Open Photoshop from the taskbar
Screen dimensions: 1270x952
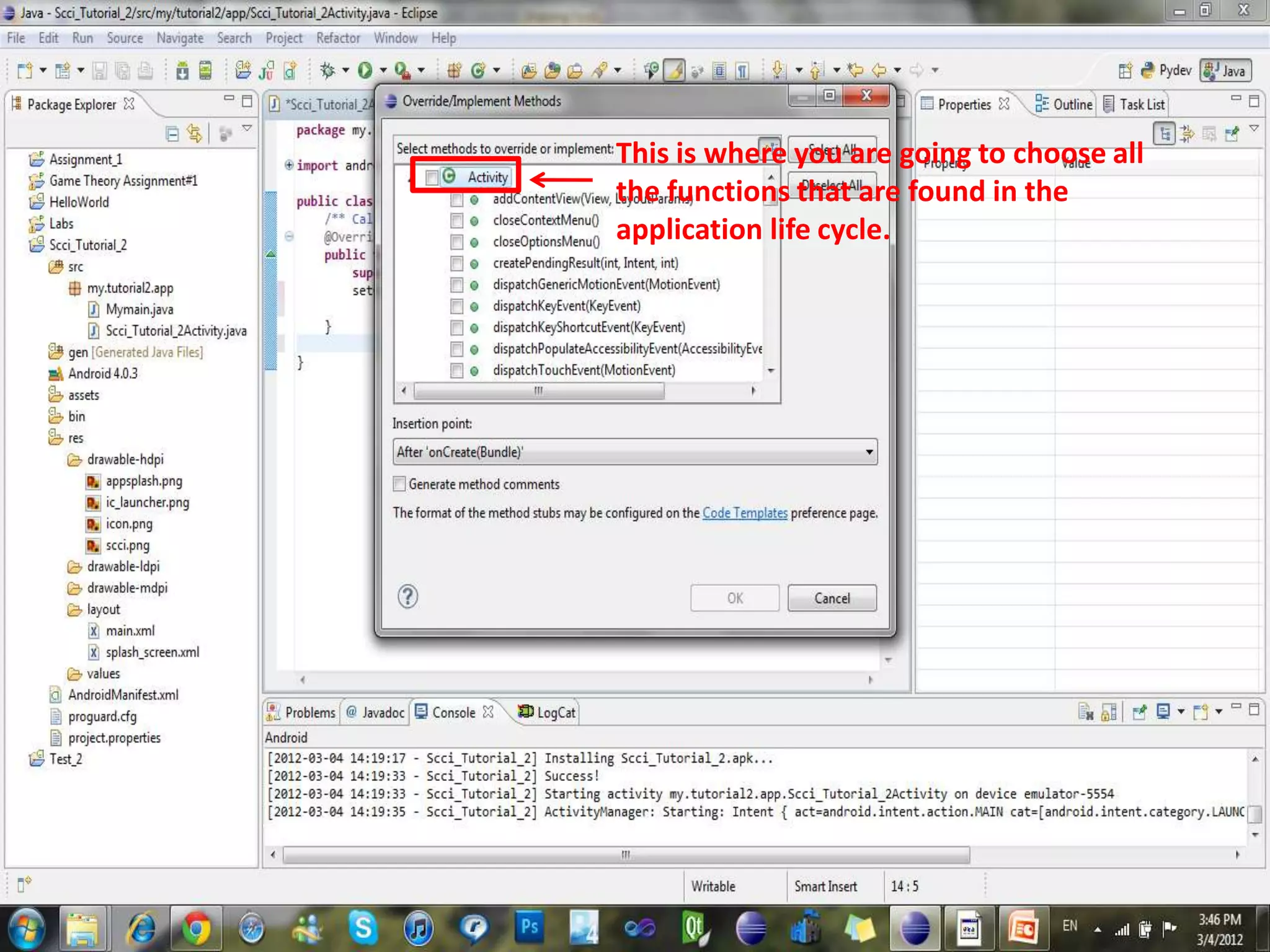[x=530, y=928]
